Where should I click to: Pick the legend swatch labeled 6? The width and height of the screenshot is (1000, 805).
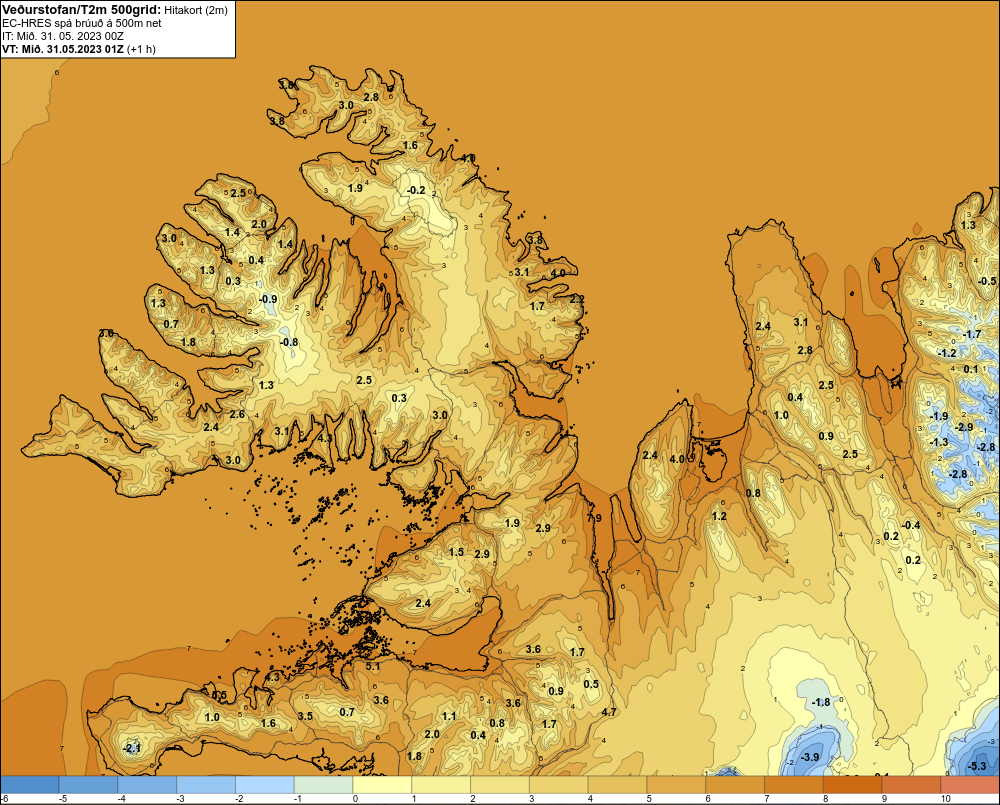[735, 785]
